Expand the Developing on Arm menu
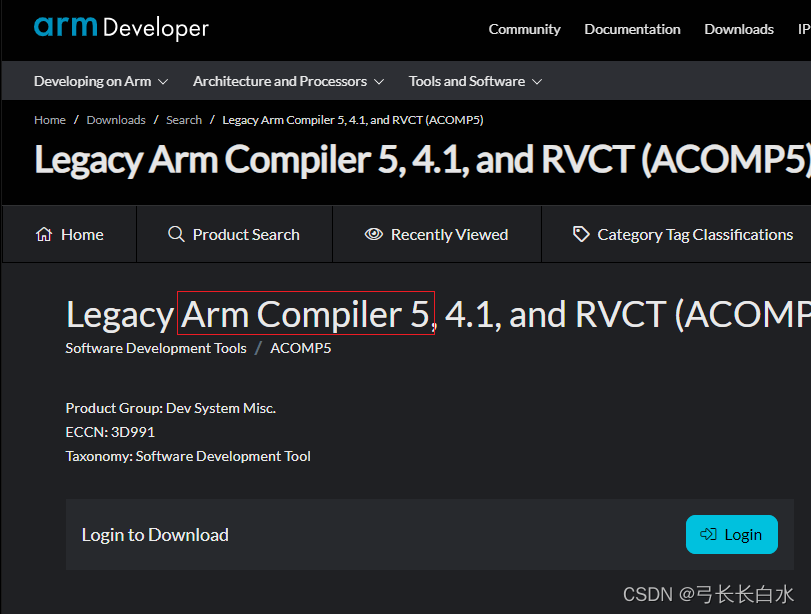This screenshot has height=614, width=811. tap(101, 81)
